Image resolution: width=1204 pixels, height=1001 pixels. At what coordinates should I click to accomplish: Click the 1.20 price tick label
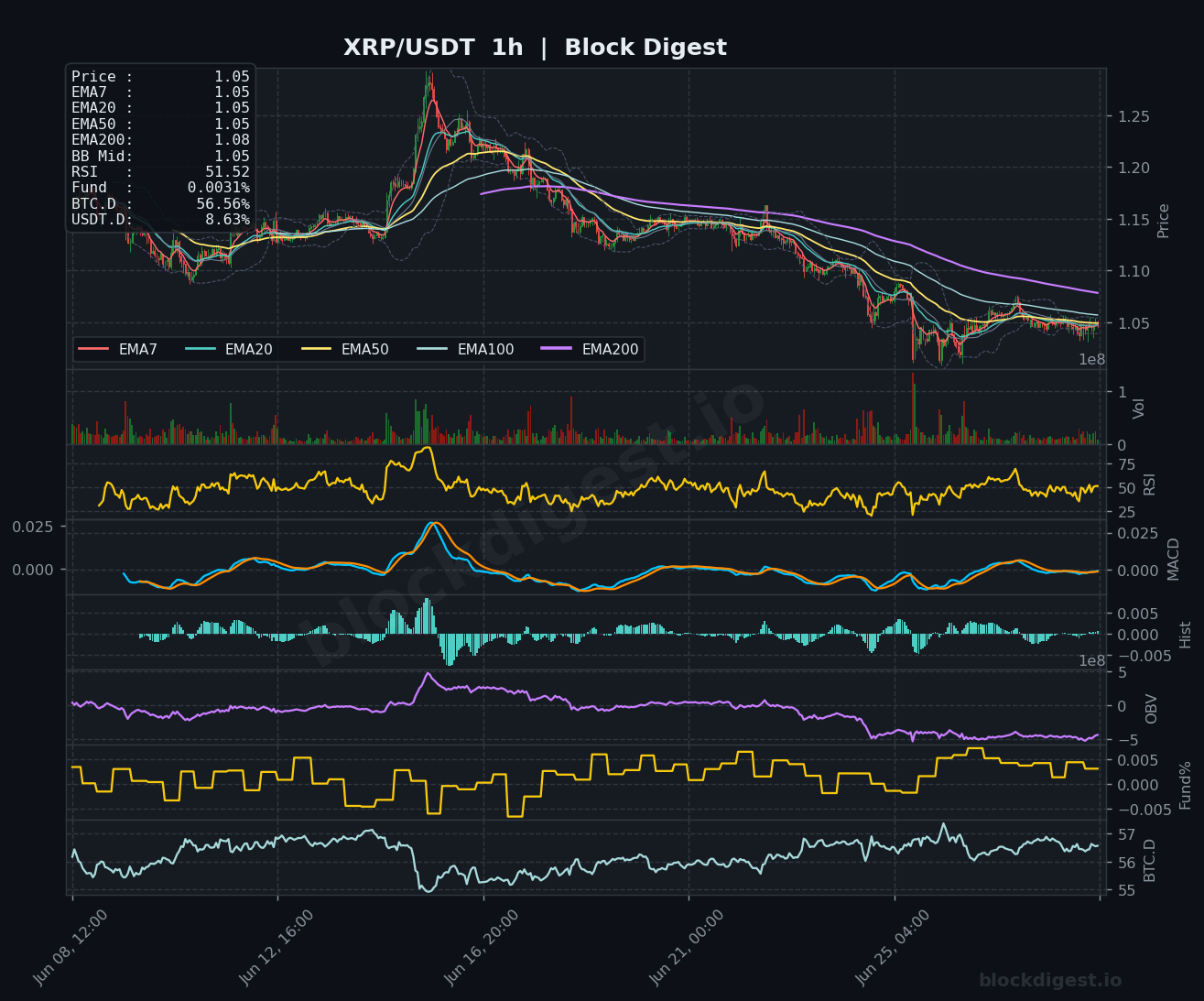(1132, 169)
